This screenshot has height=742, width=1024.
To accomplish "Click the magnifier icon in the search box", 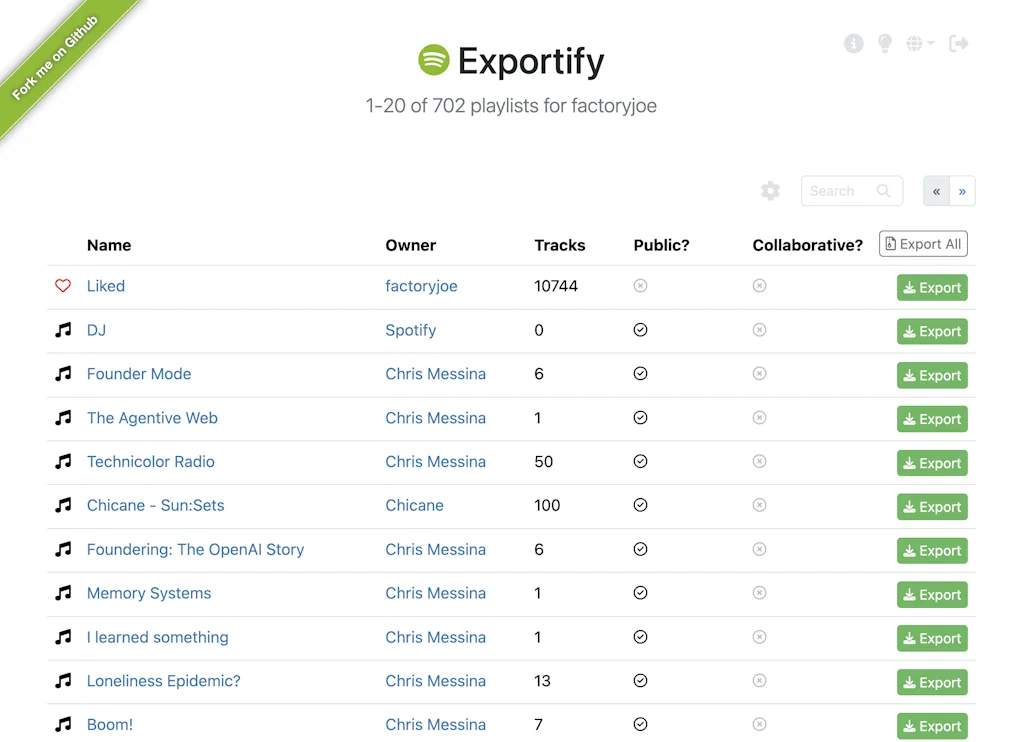I will pyautogui.click(x=883, y=190).
